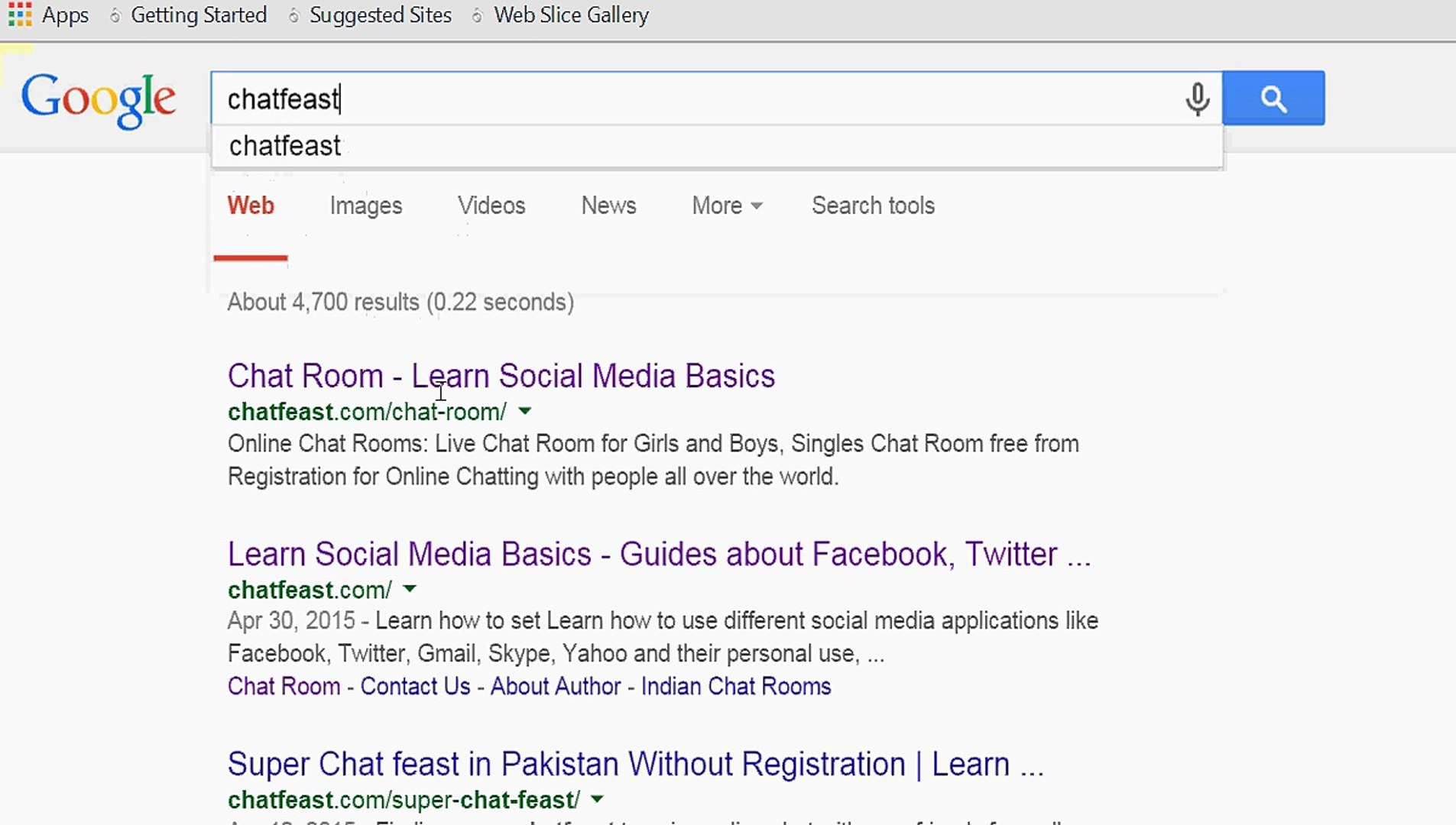Screen dimensions: 1456x825
Task: Click the voice search microphone icon
Action: pyautogui.click(x=1197, y=99)
